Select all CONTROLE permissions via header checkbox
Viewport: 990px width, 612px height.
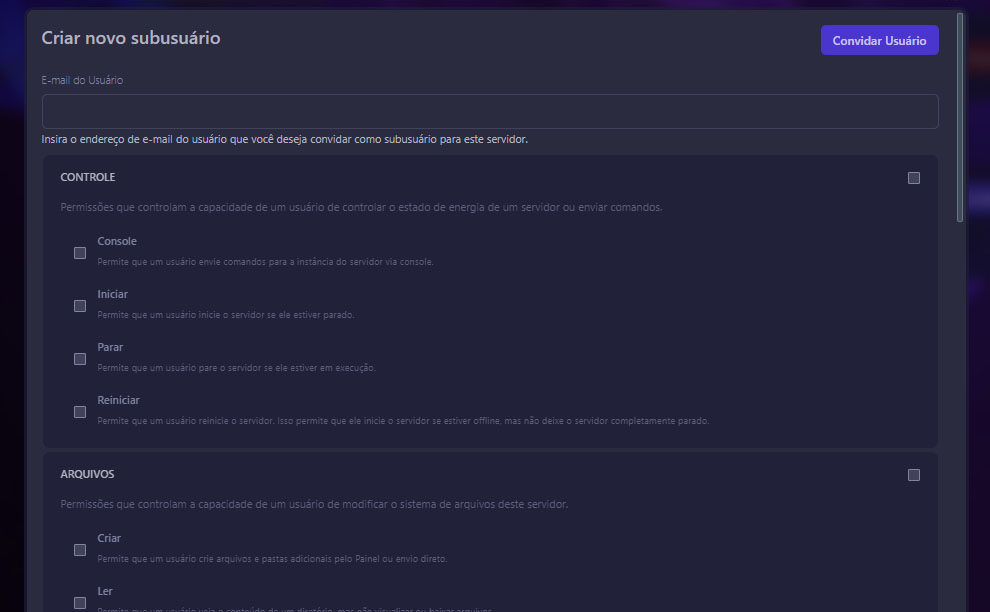(x=913, y=177)
